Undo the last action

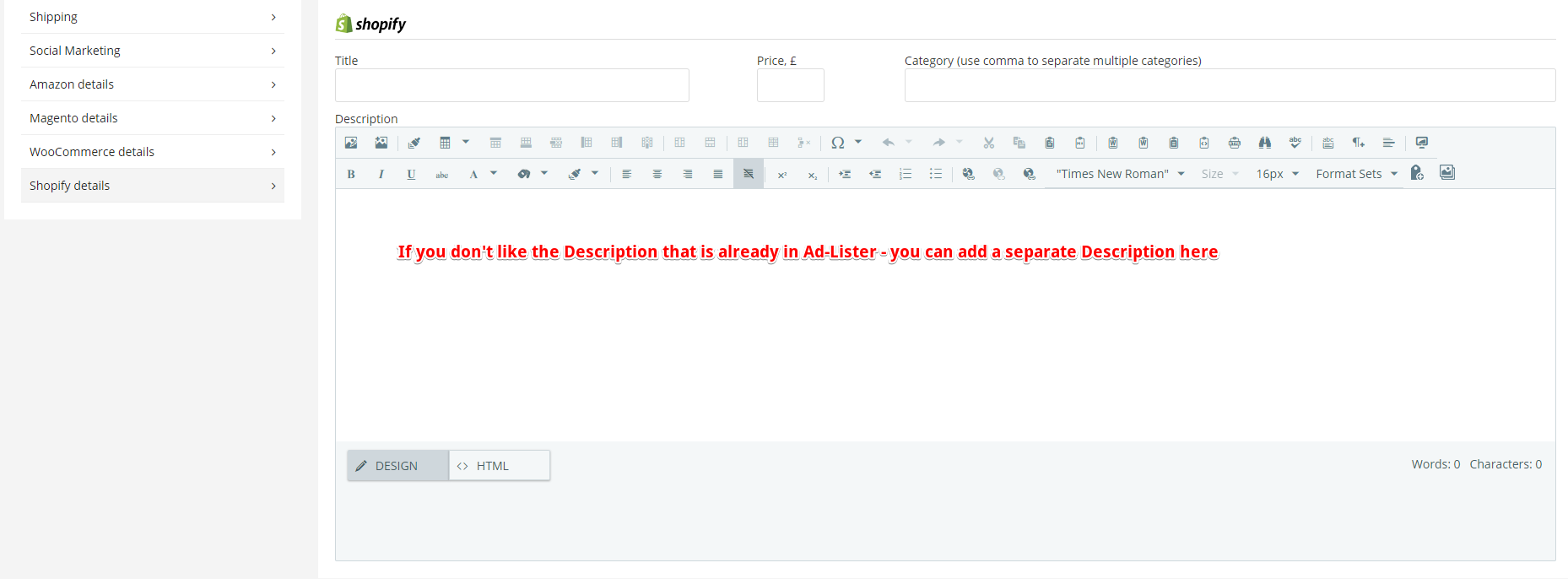[x=888, y=143]
